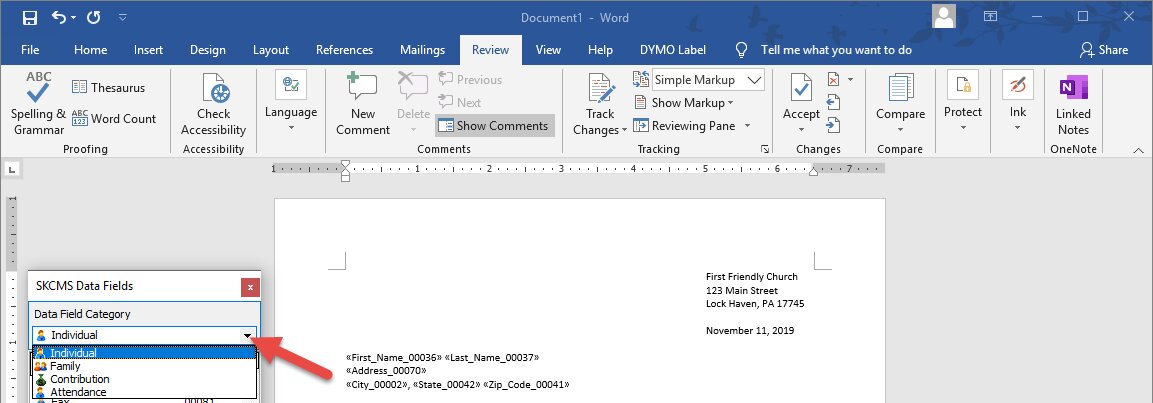
Task: Insert a New Comment
Action: coord(363,104)
